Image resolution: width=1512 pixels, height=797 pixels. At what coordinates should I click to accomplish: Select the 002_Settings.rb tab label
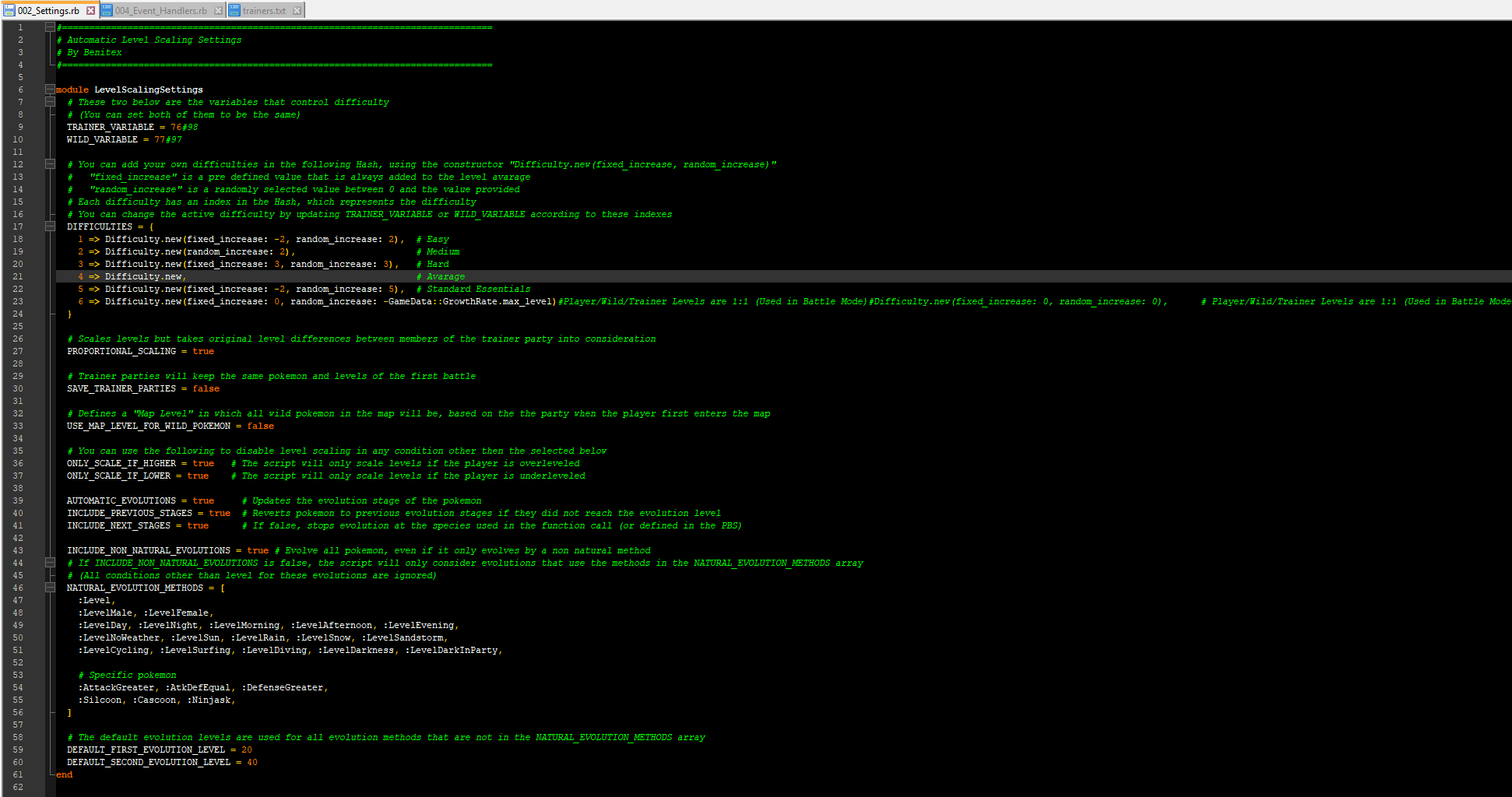(48, 10)
